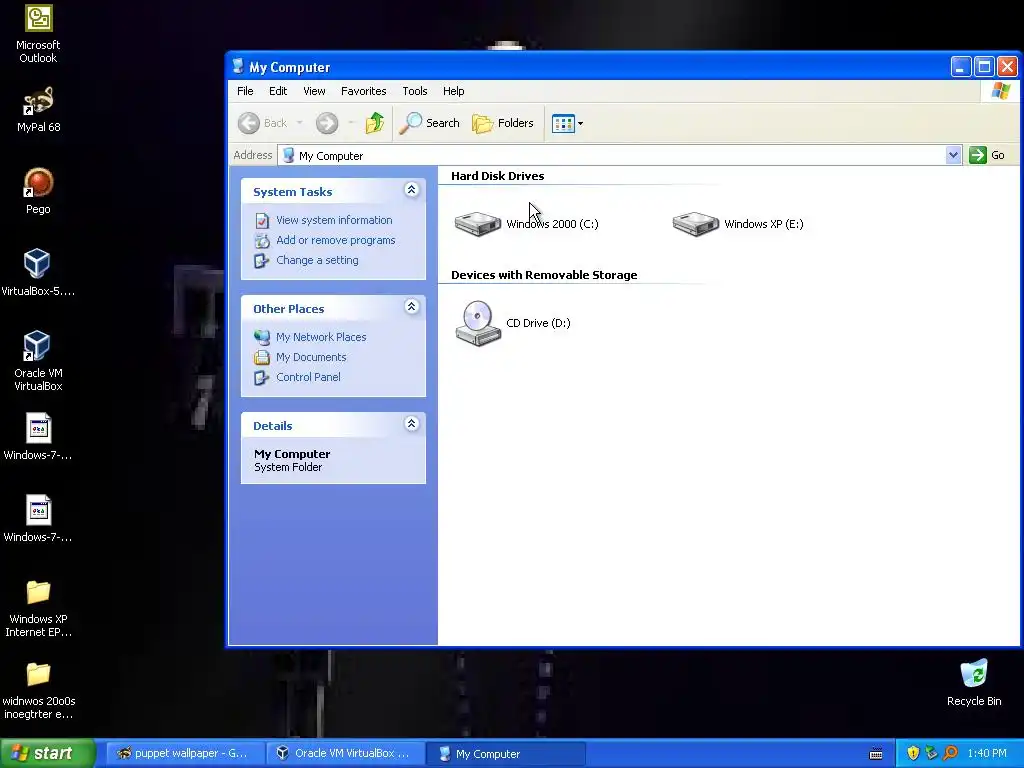Click the Go button
The image size is (1024, 768).
coord(987,155)
